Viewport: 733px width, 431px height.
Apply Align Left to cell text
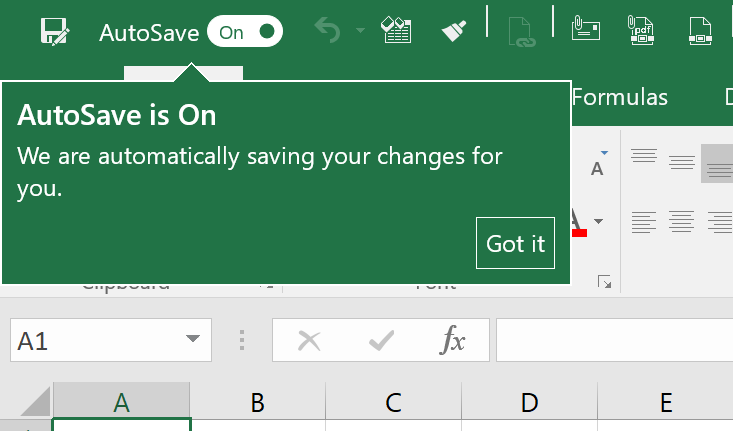pyautogui.click(x=644, y=220)
